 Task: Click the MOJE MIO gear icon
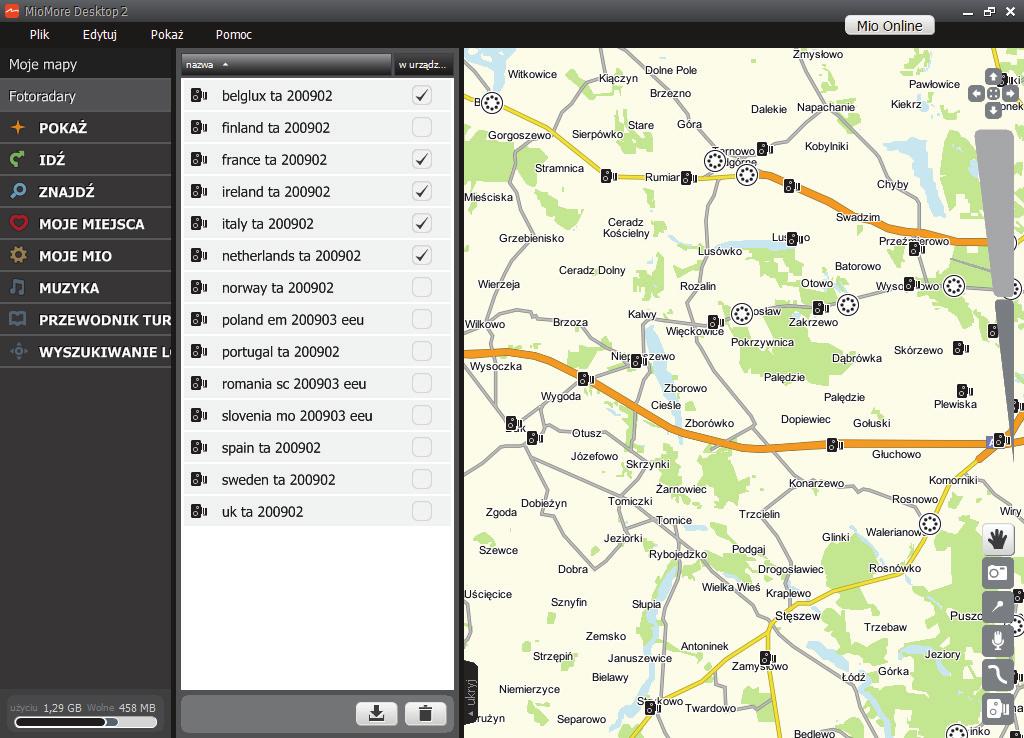[18, 255]
